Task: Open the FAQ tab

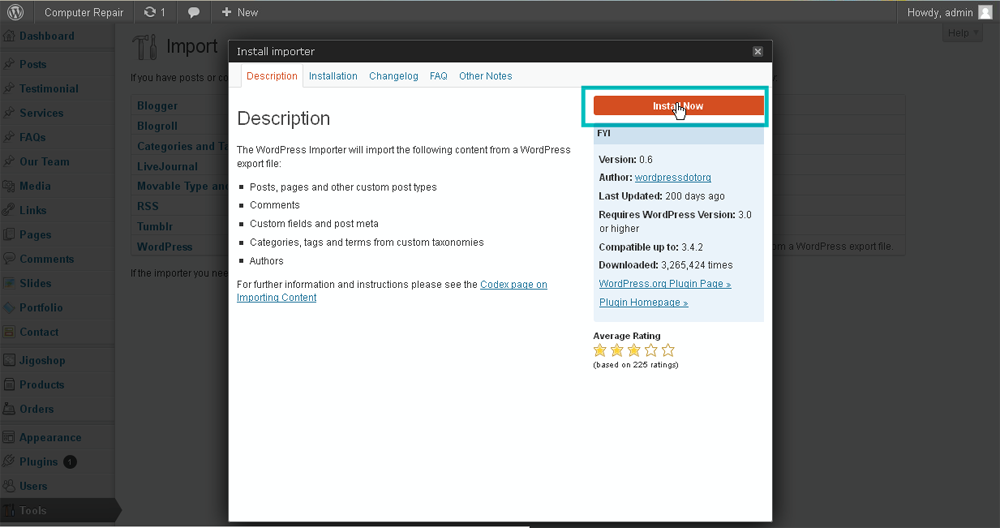Action: (438, 76)
